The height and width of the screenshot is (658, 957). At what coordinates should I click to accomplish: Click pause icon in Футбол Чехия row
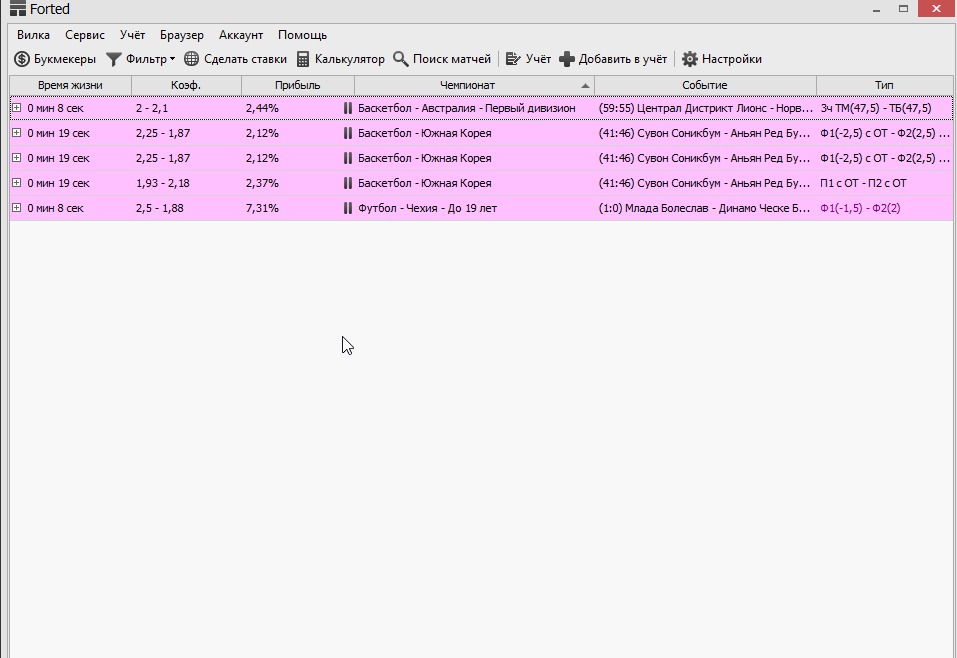click(347, 208)
